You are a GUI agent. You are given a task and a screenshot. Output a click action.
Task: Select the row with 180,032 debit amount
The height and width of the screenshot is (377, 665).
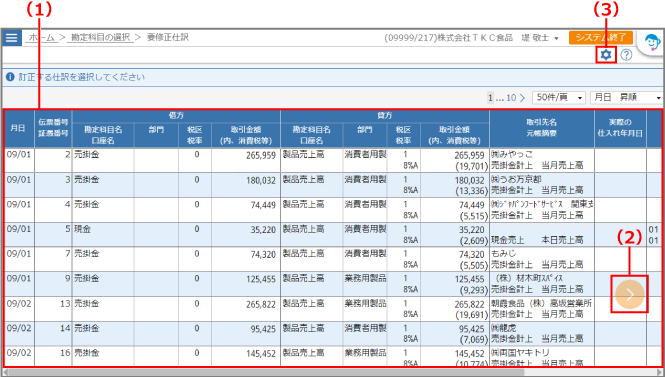pos(332,185)
